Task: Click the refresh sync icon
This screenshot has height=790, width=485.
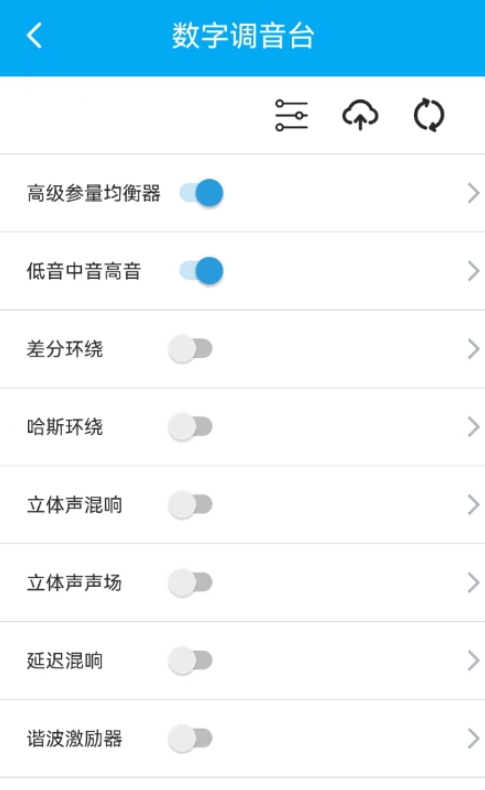Action: click(x=429, y=115)
